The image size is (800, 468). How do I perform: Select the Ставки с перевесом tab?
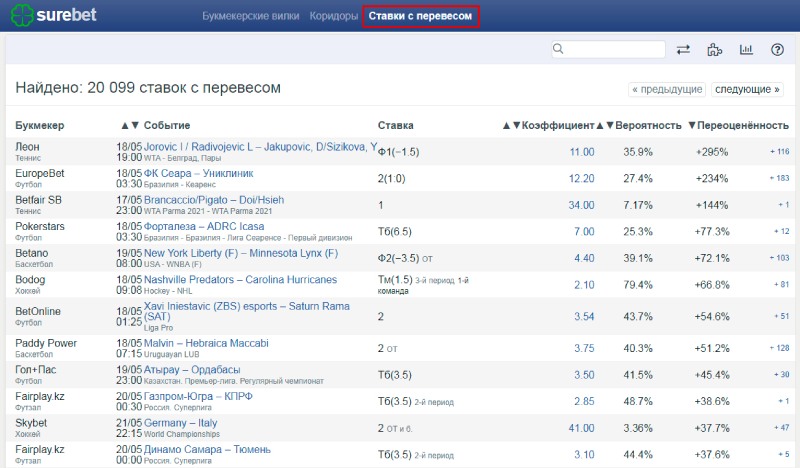pos(420,16)
